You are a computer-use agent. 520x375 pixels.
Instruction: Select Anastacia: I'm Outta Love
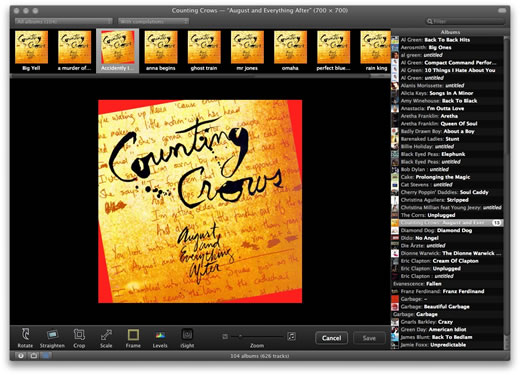tap(447, 109)
